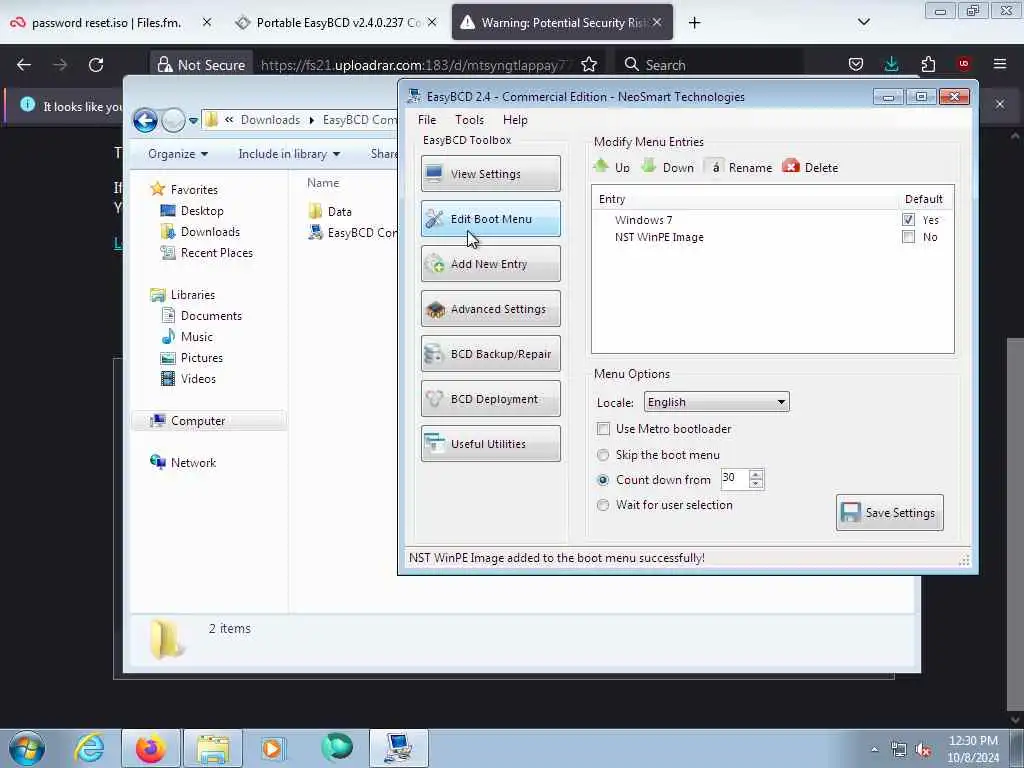Check default checkbox for NST WinPE Image
1024x768 pixels.
coord(908,236)
